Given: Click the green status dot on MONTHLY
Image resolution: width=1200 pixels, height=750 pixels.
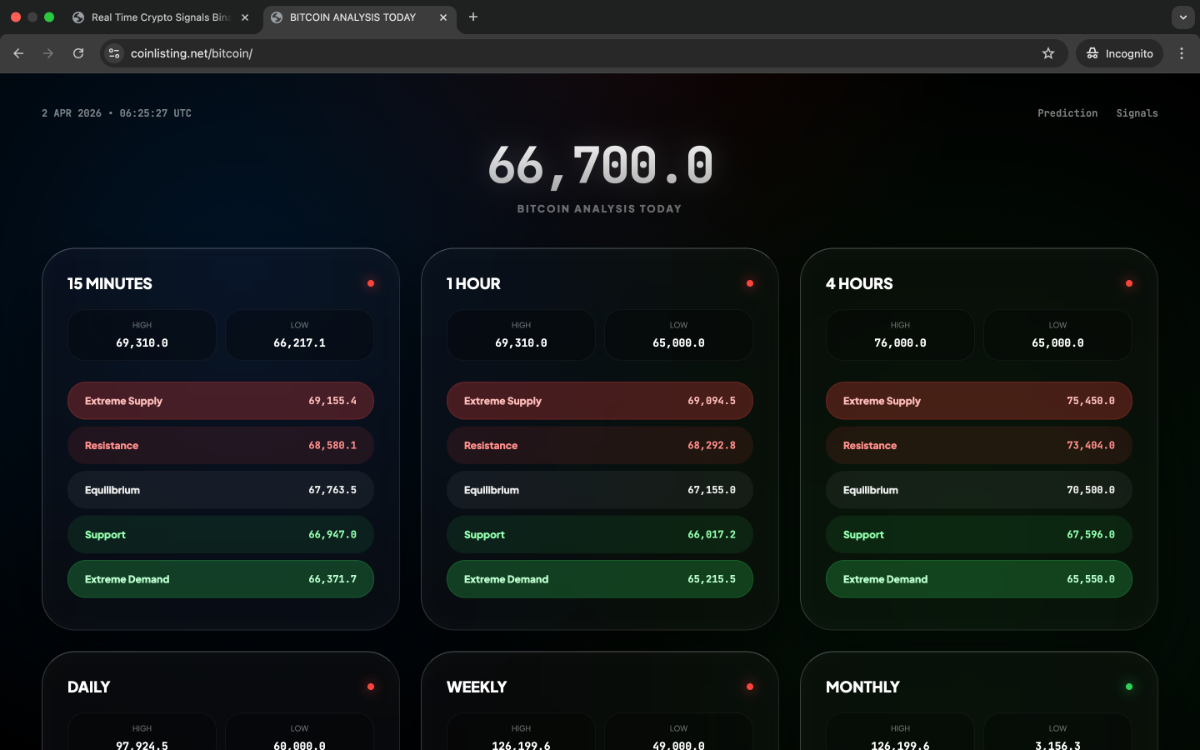Looking at the screenshot, I should click(x=1129, y=687).
